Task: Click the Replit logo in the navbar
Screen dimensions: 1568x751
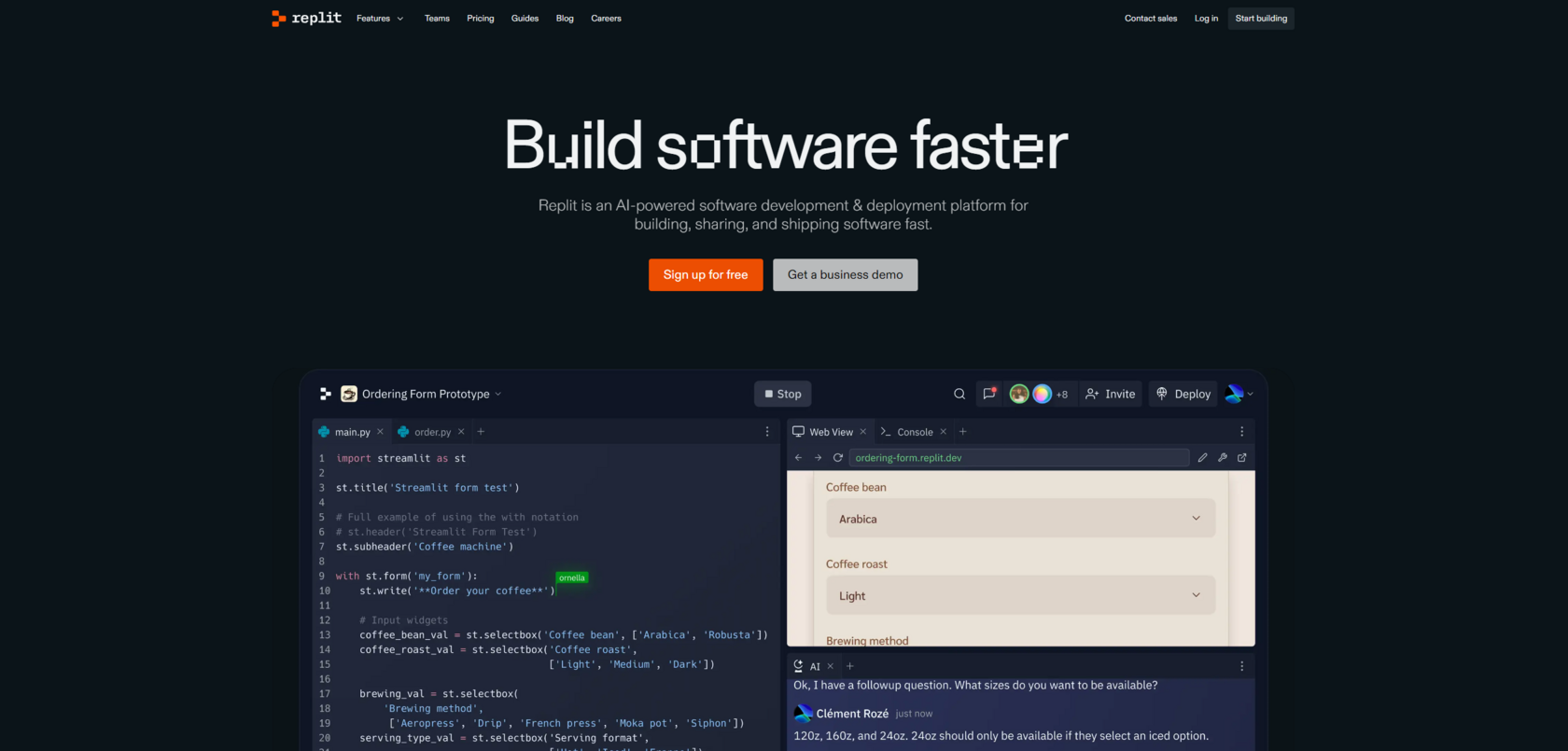Action: click(306, 18)
